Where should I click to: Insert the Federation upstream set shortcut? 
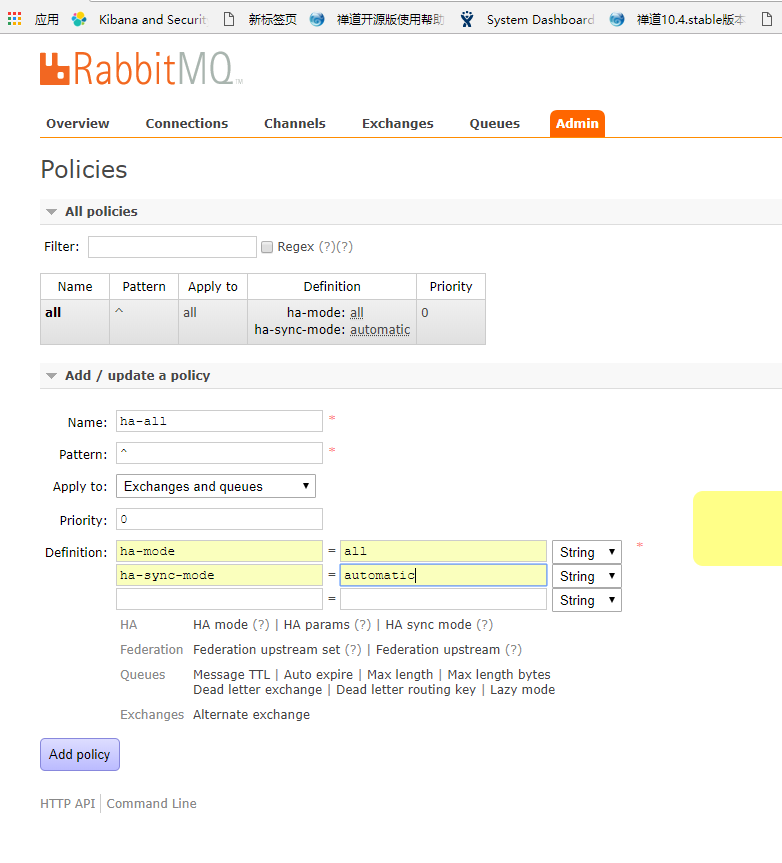tap(266, 649)
